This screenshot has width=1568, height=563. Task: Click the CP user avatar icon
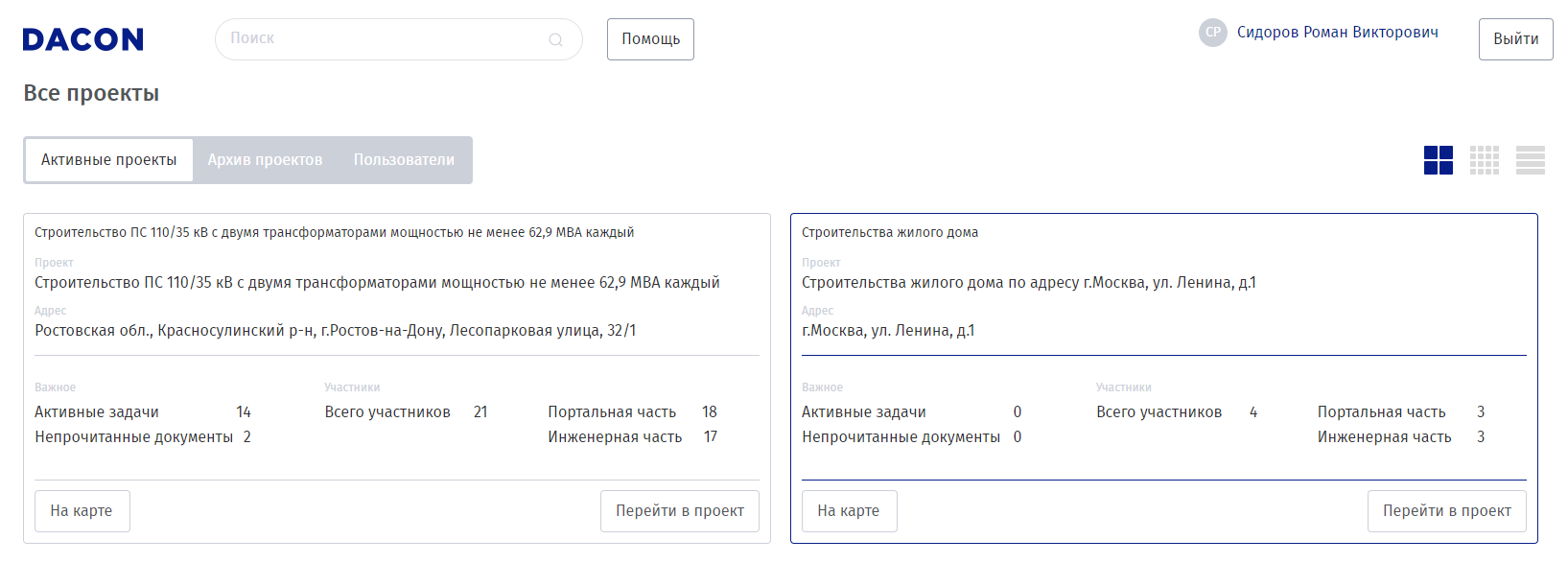pos(1212,33)
